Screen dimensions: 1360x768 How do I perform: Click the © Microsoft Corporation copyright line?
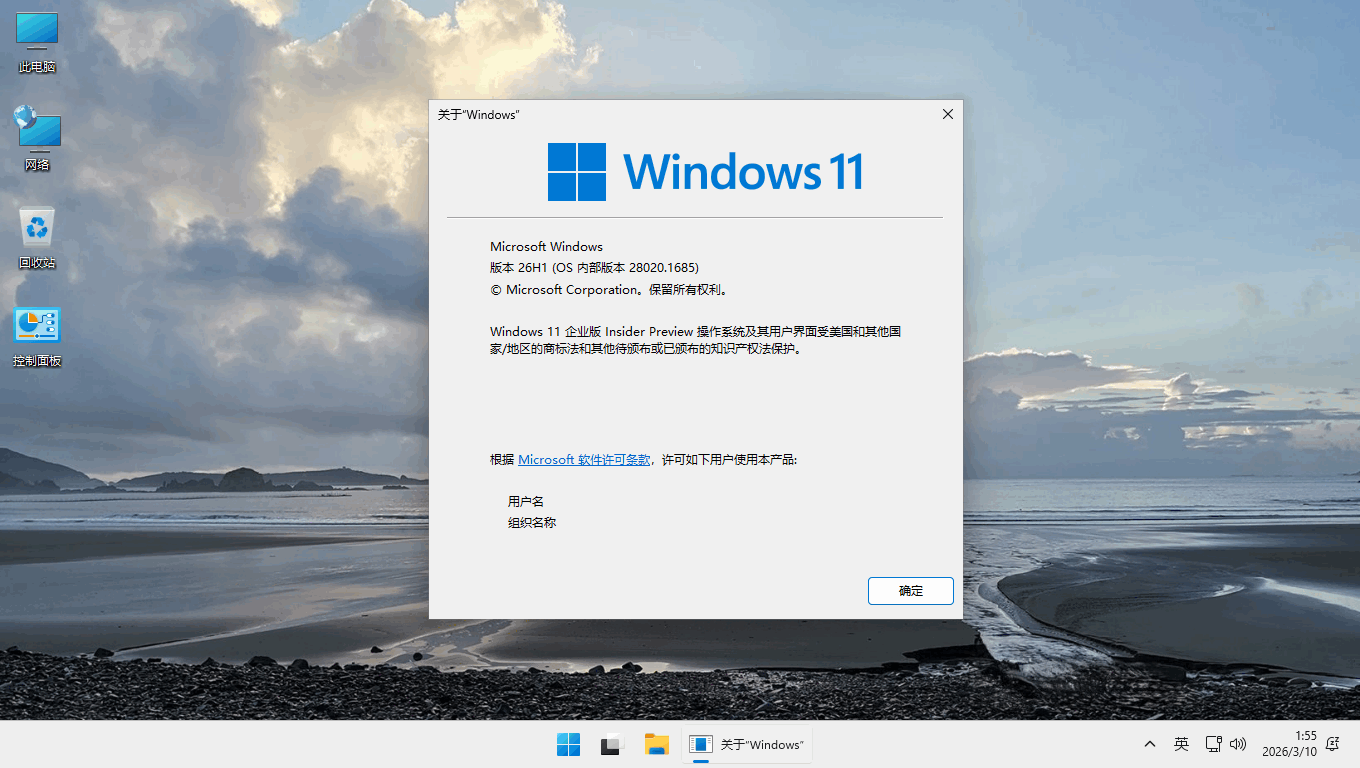(x=610, y=290)
